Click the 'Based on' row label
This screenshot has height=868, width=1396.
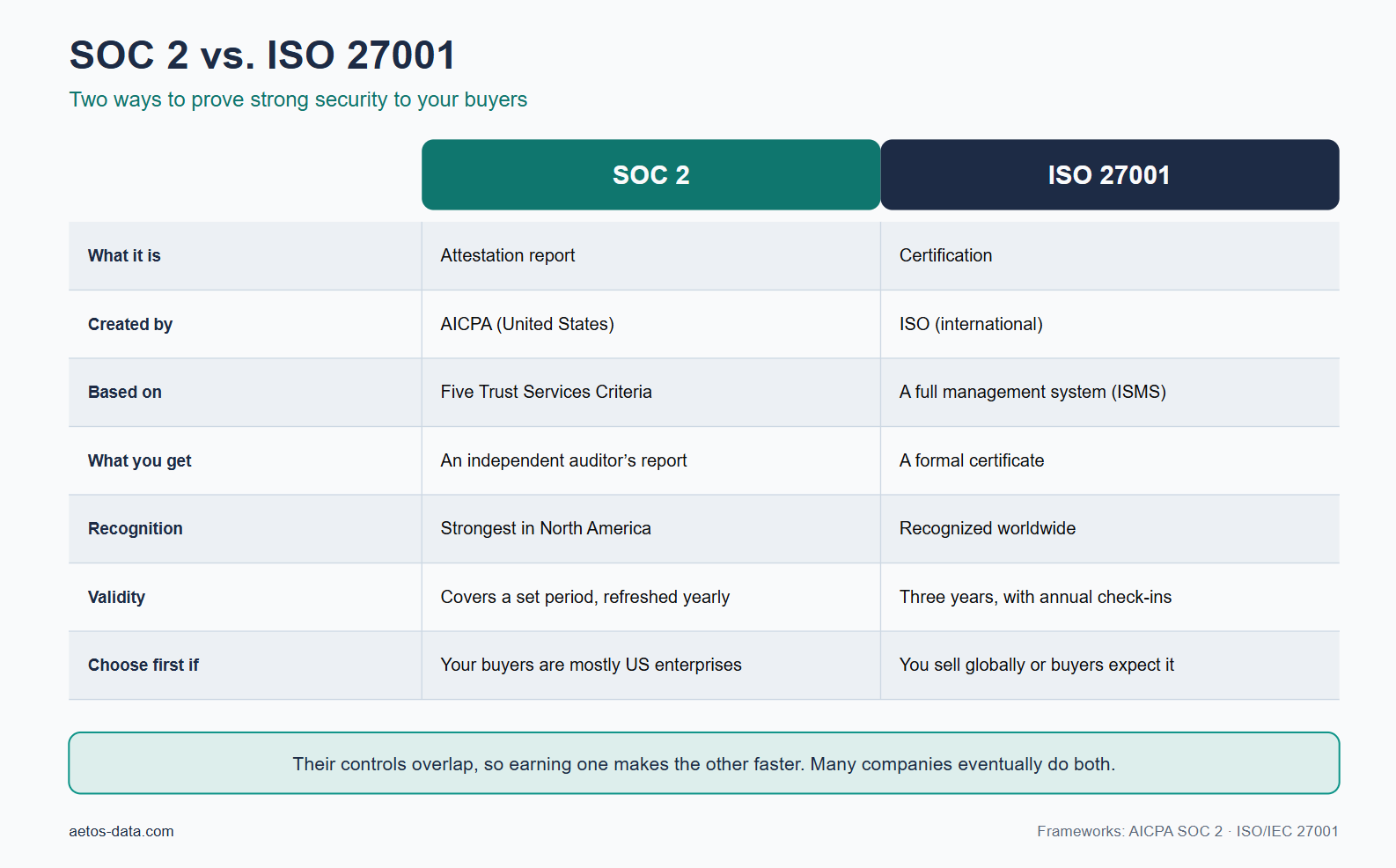point(125,392)
